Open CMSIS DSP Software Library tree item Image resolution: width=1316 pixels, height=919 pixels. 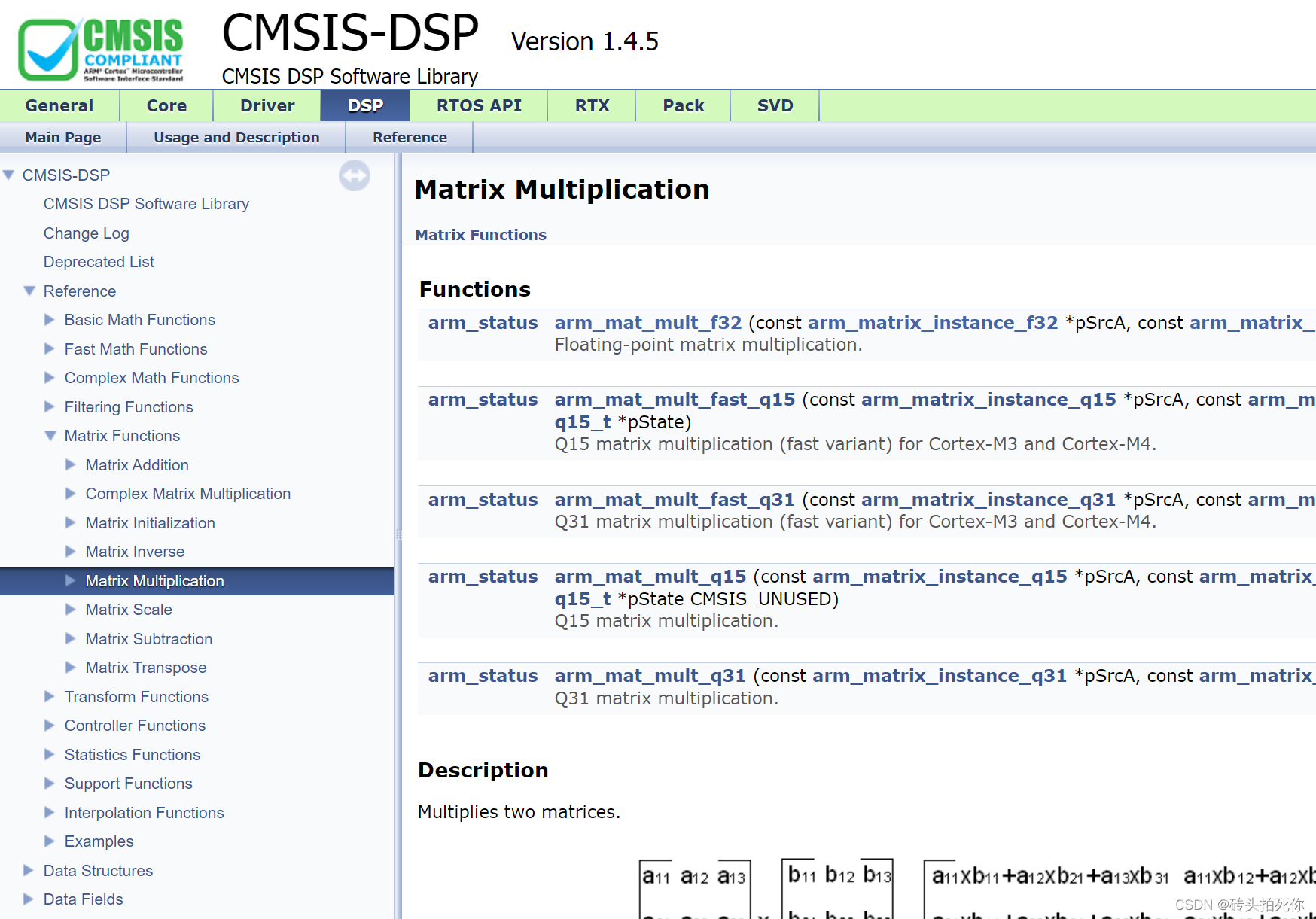[x=146, y=204]
